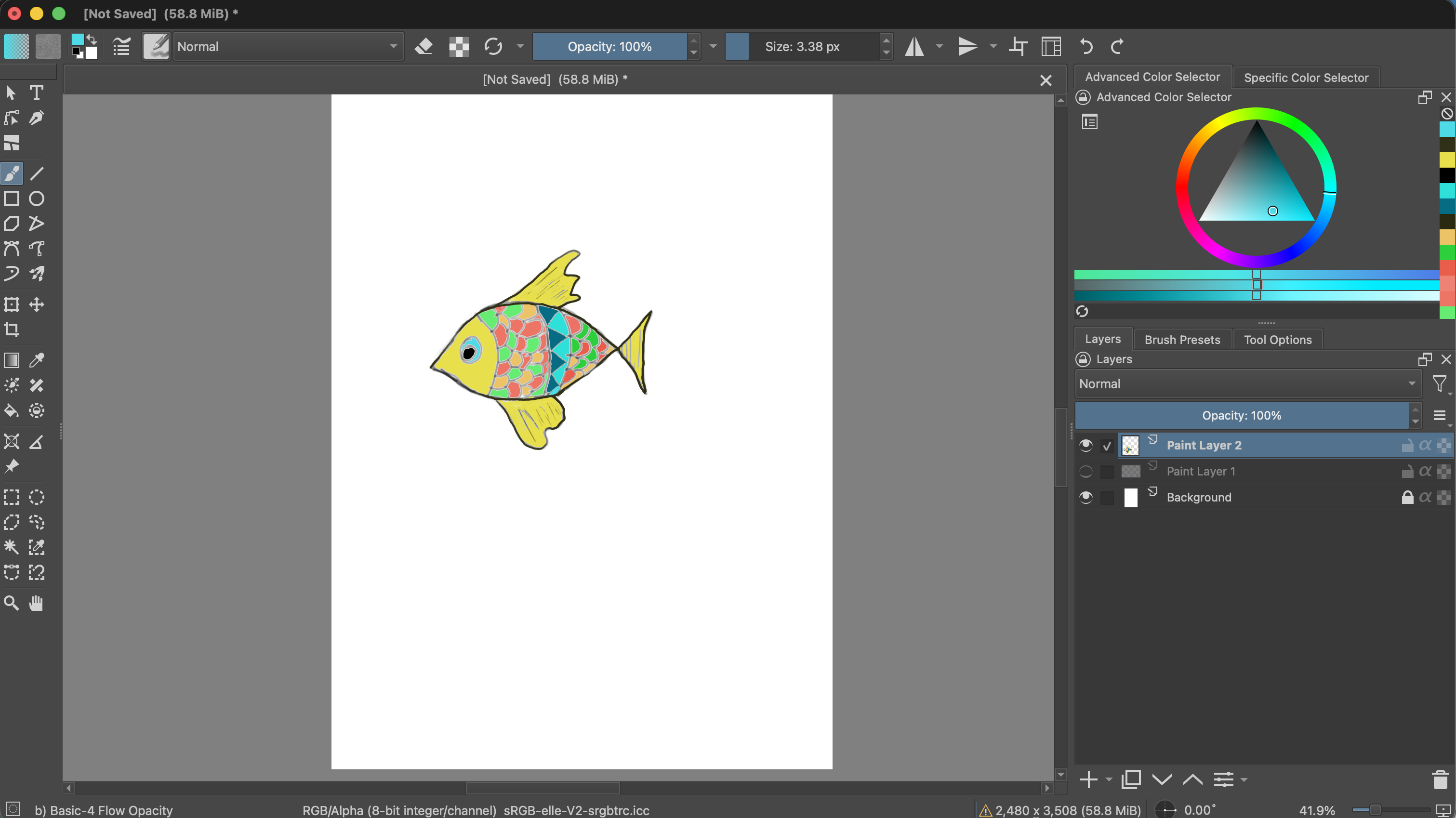Show Paint Layer 1 visibility
The width and height of the screenshot is (1456, 818).
coord(1086,472)
